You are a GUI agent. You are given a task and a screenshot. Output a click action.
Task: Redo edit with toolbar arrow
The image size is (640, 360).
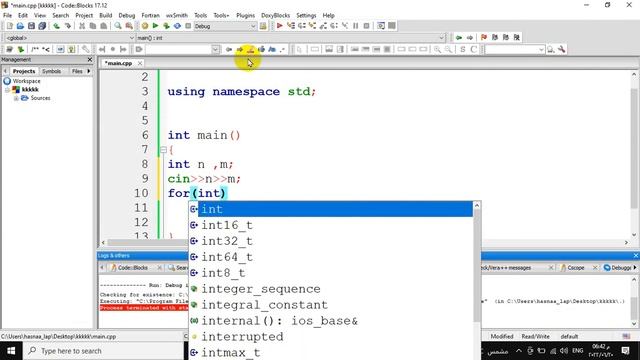[67, 26]
